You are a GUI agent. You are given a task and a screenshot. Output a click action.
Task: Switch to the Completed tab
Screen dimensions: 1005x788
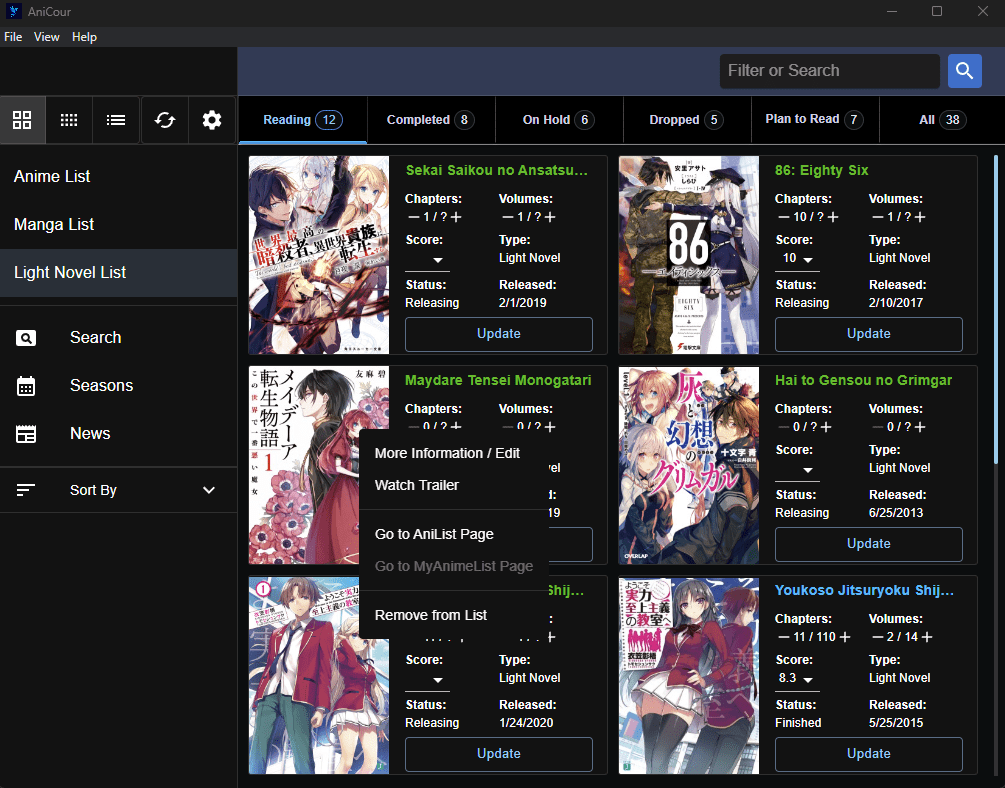431,120
